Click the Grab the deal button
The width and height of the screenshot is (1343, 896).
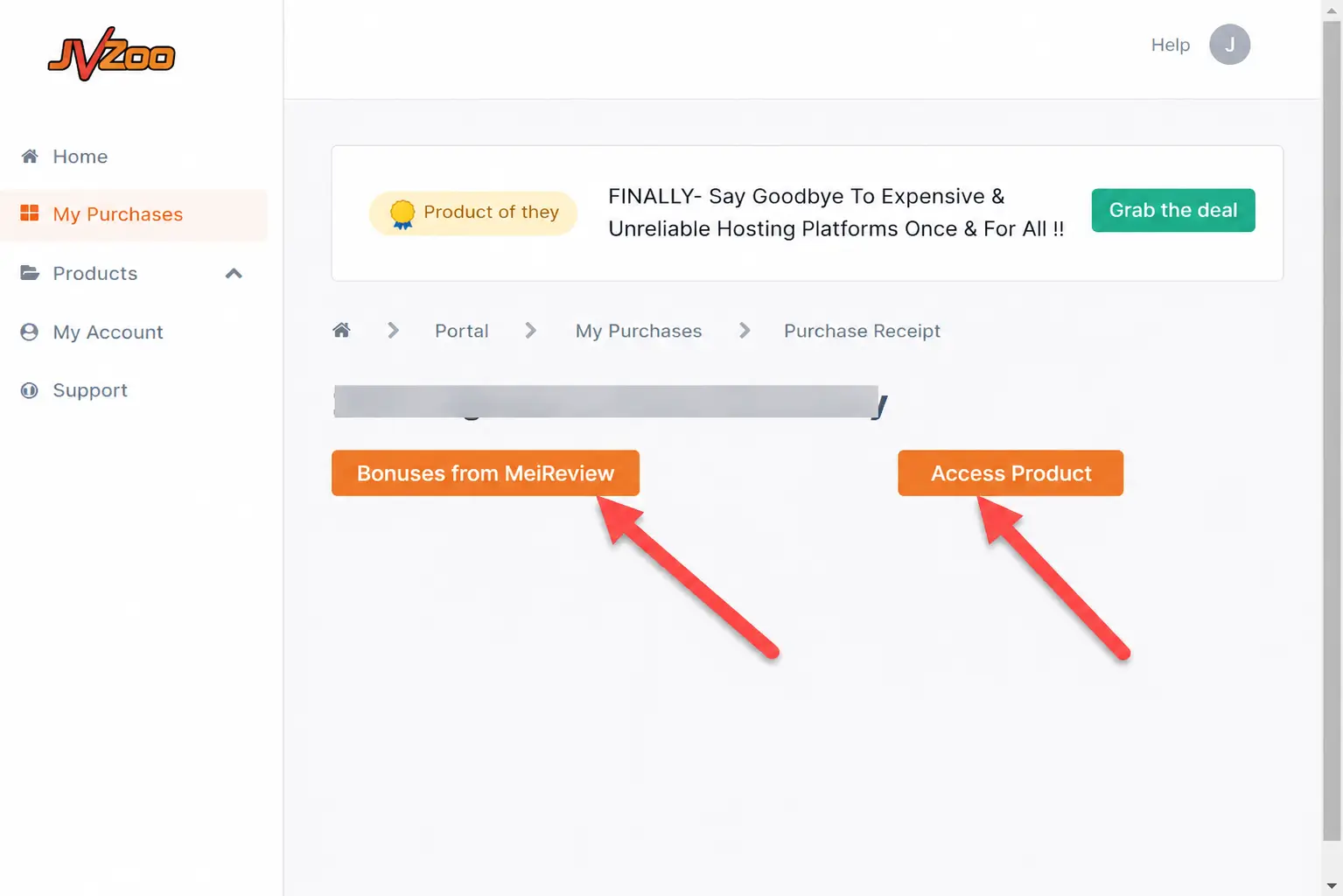click(x=1173, y=210)
